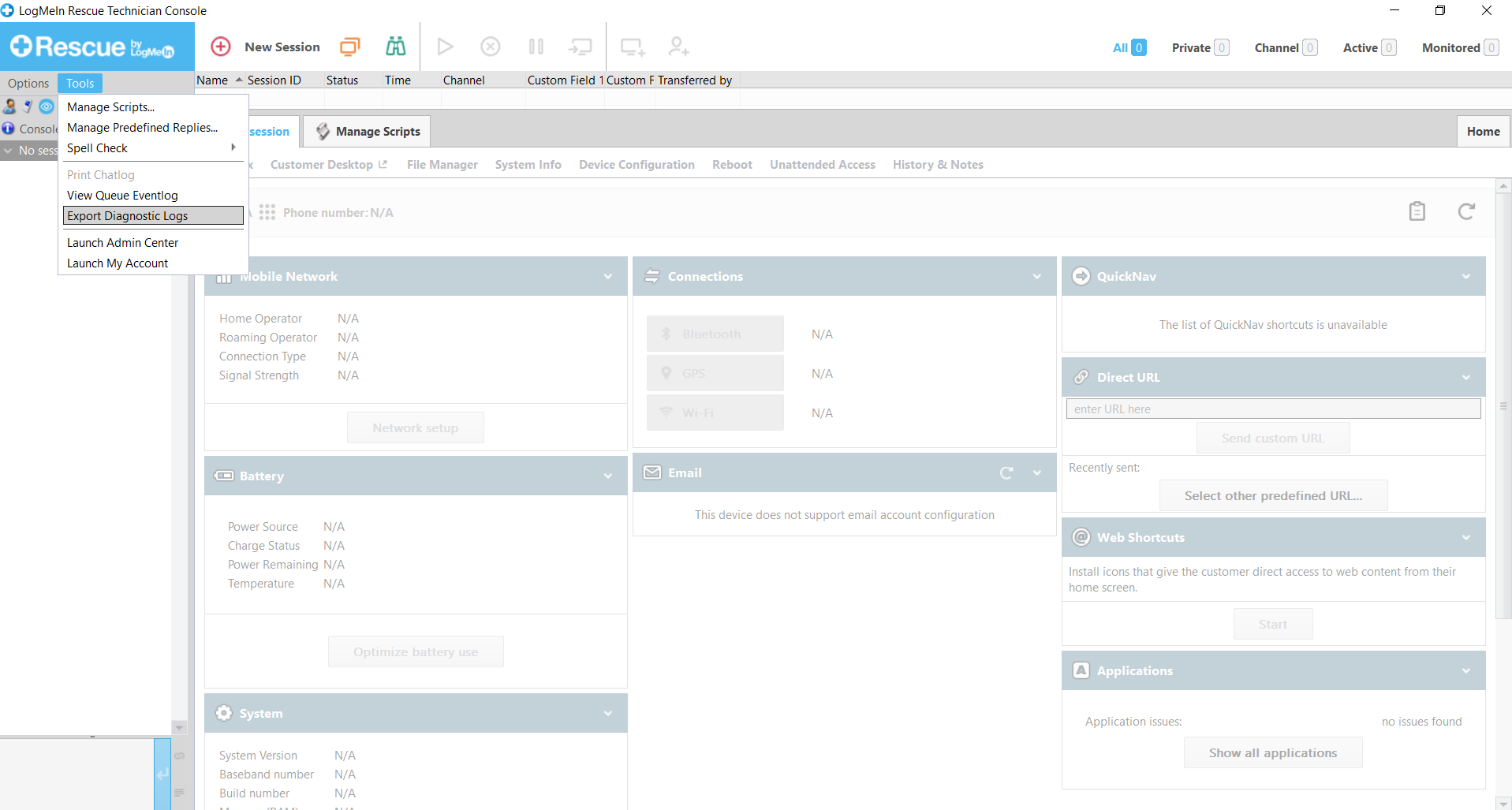Click the dial-pad grid icon beside Phone number
The height and width of the screenshot is (810, 1512).
267,212
